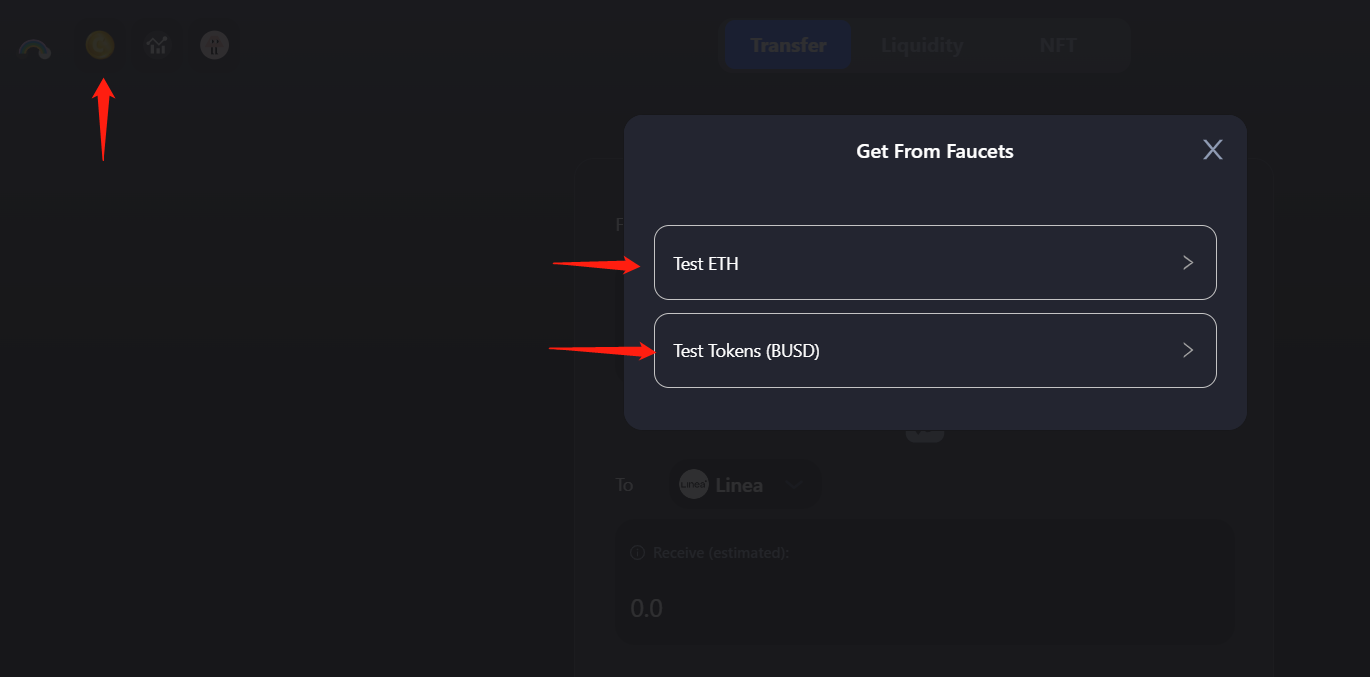Click chevron arrow on Test Tokens (BUSD)
Image resolution: width=1370 pixels, height=677 pixels.
[1188, 350]
